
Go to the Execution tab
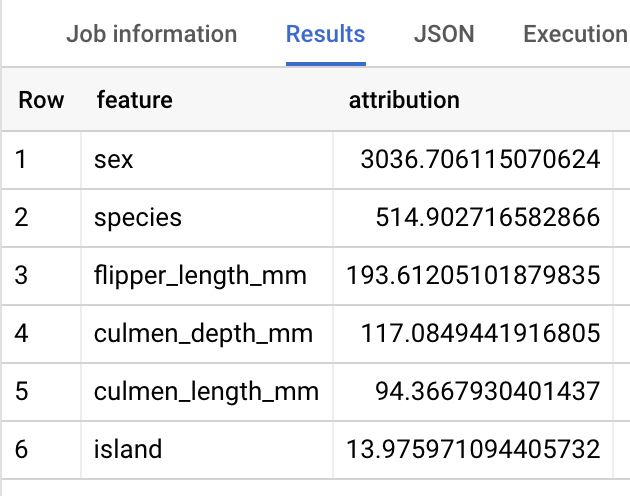[x=575, y=34]
